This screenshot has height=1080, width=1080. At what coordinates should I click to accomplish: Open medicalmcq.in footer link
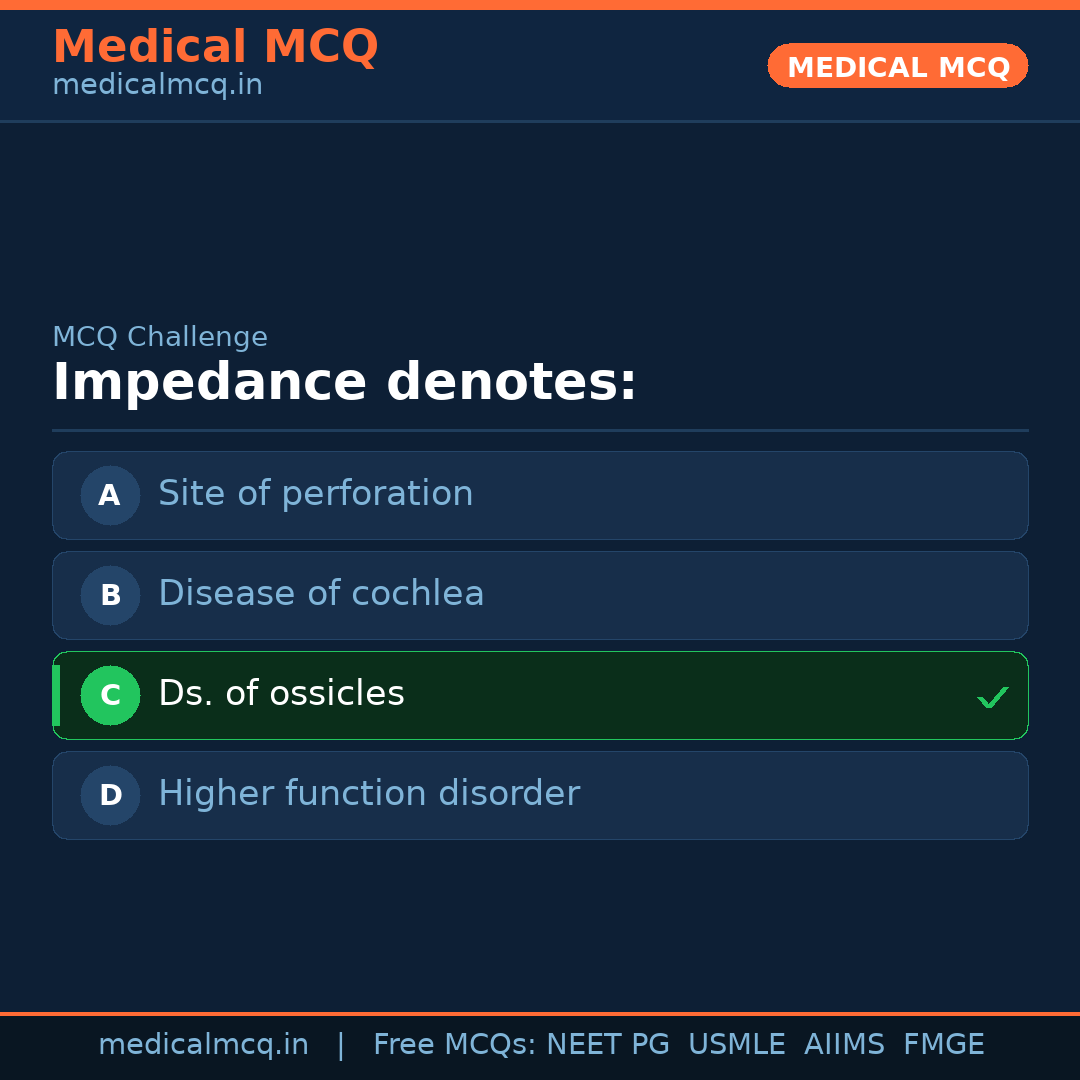pos(204,1043)
